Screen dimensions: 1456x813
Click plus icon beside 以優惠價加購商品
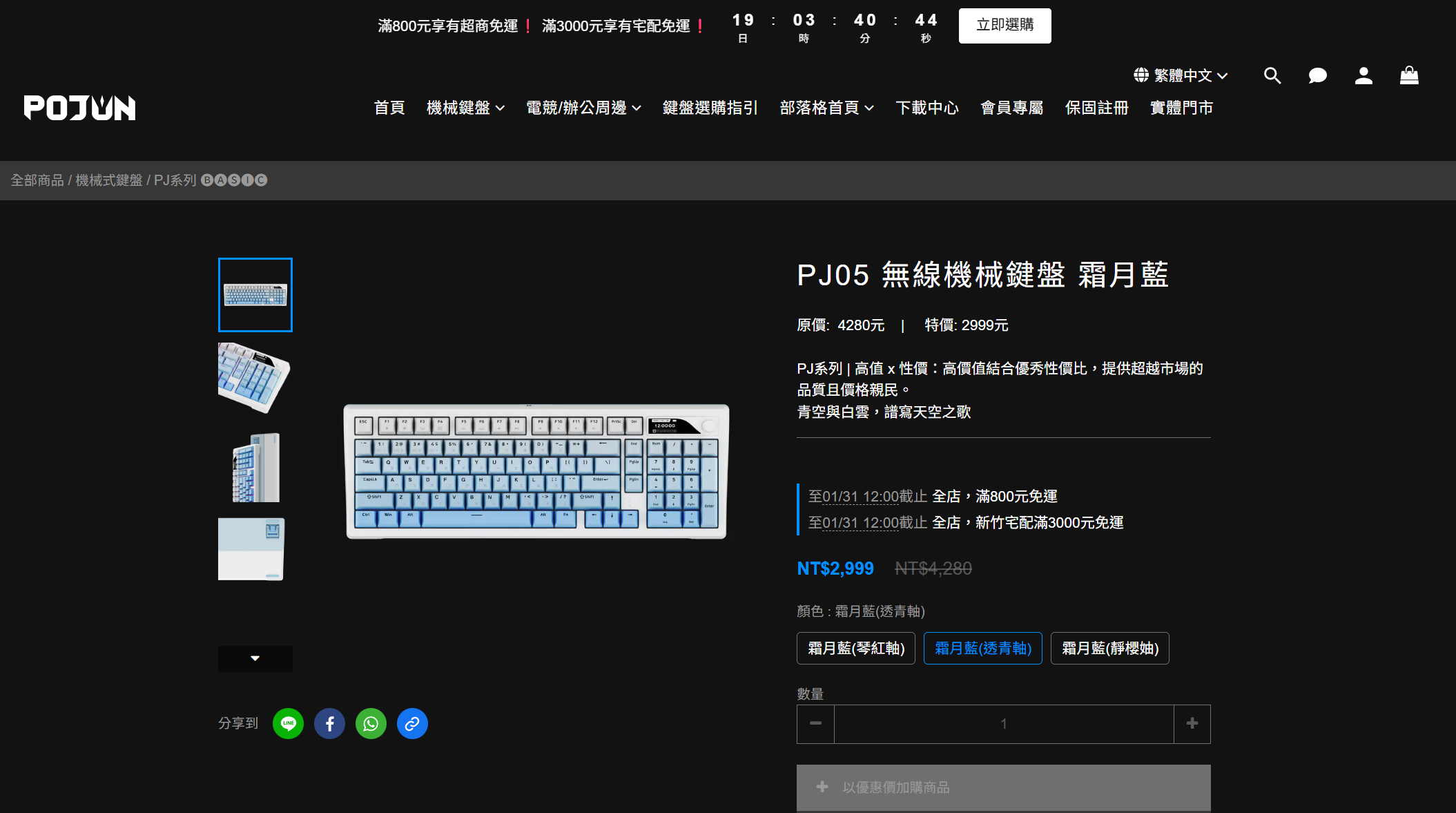point(822,787)
